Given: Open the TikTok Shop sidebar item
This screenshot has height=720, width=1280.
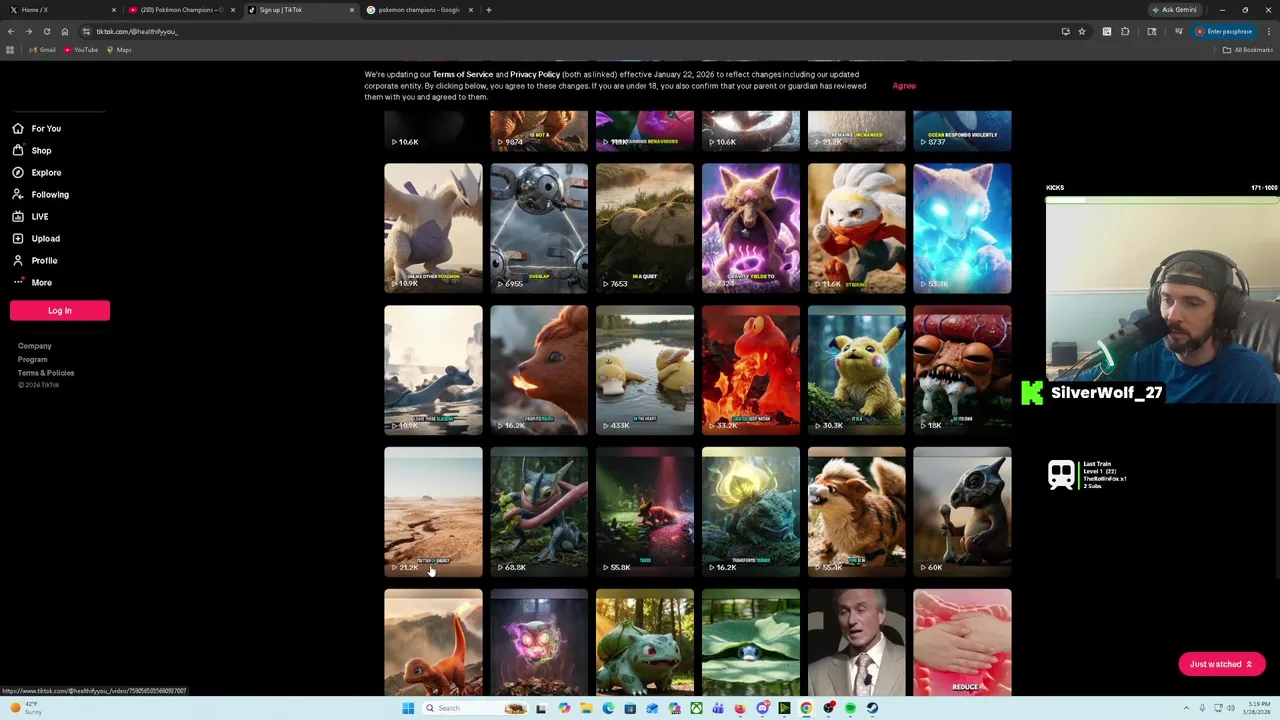Looking at the screenshot, I should [x=31, y=150].
